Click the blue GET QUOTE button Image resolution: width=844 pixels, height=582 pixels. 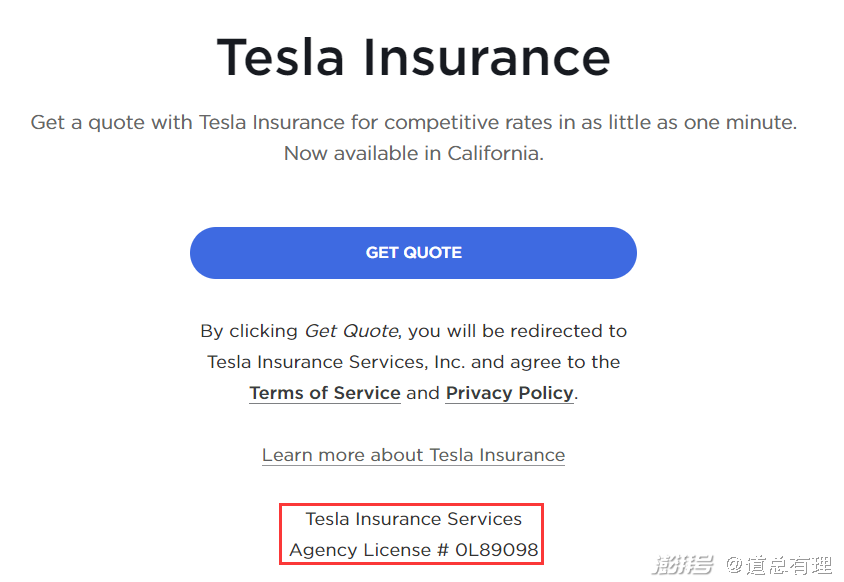pyautogui.click(x=413, y=253)
